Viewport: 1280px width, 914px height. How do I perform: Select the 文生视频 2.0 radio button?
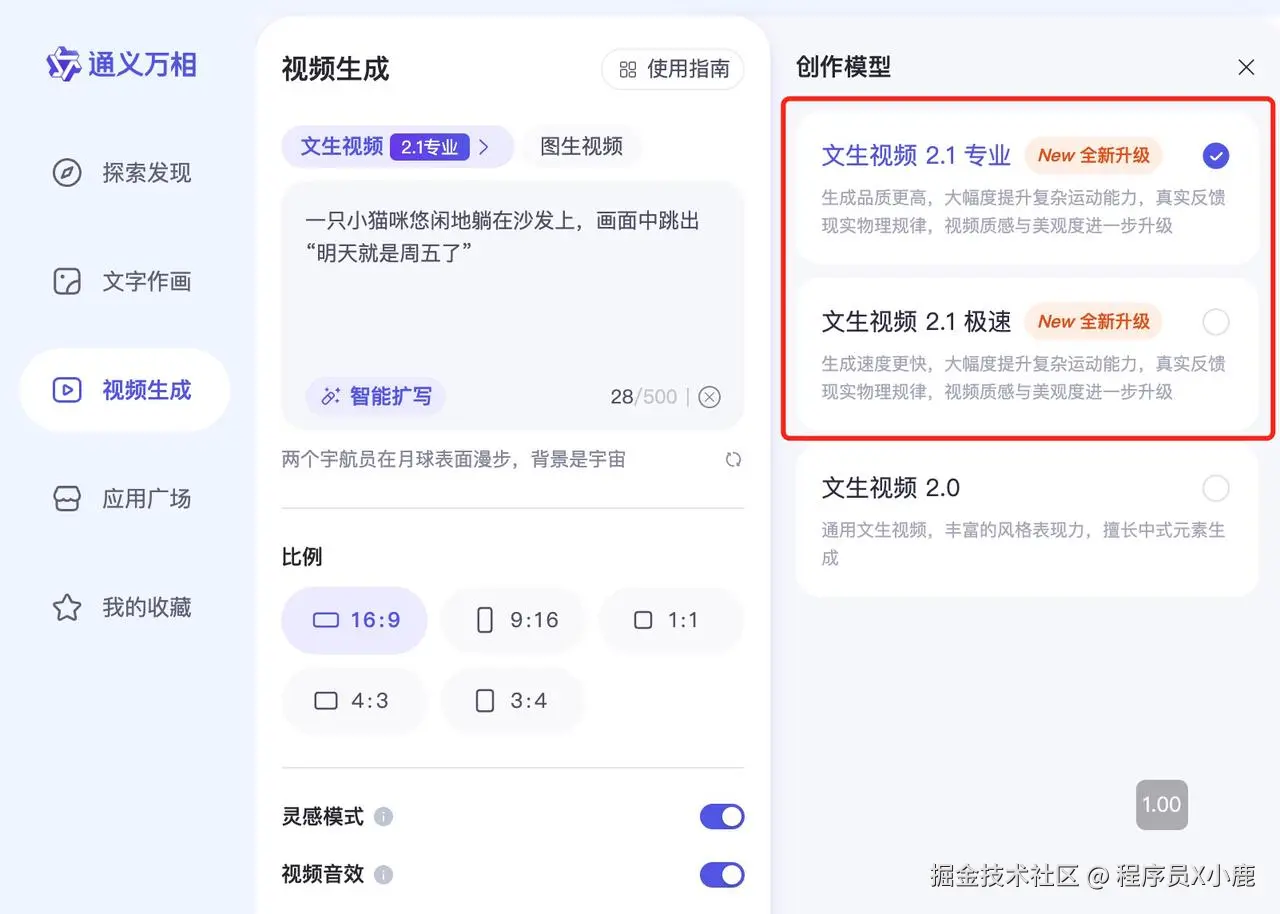tap(1216, 488)
